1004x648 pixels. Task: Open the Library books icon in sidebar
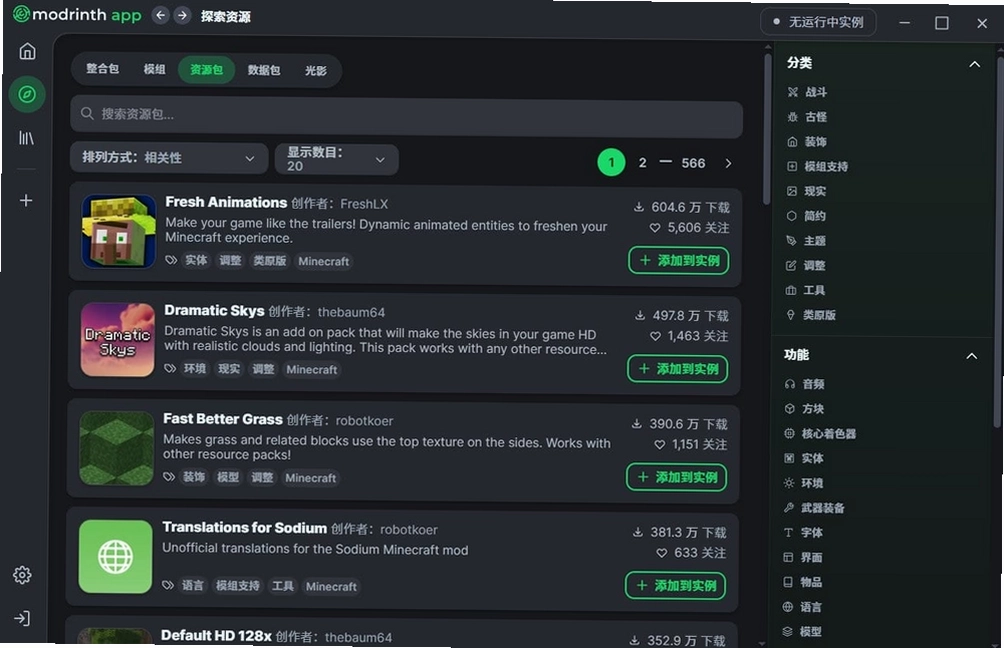click(x=26, y=138)
